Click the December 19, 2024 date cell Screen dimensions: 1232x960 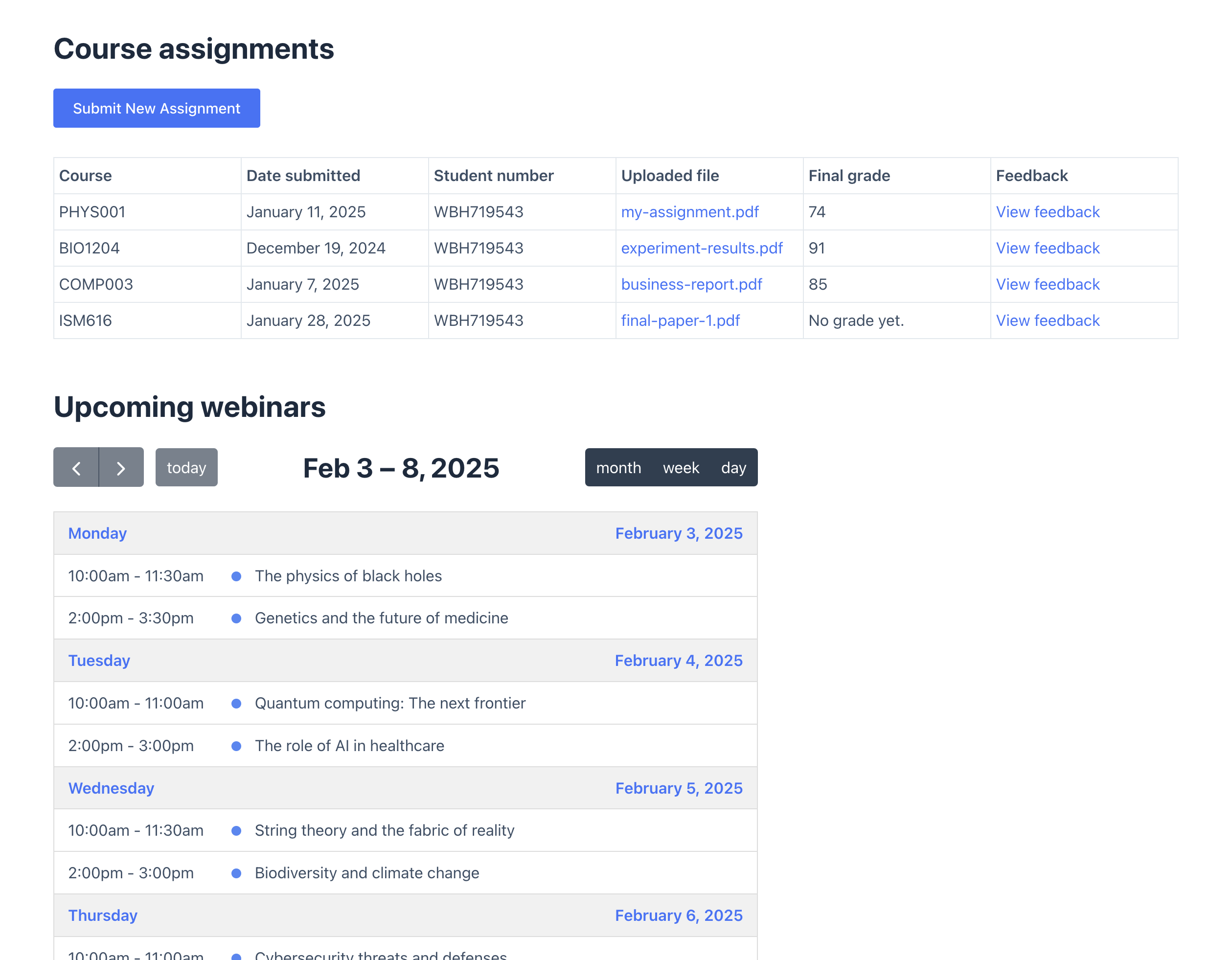click(x=335, y=248)
